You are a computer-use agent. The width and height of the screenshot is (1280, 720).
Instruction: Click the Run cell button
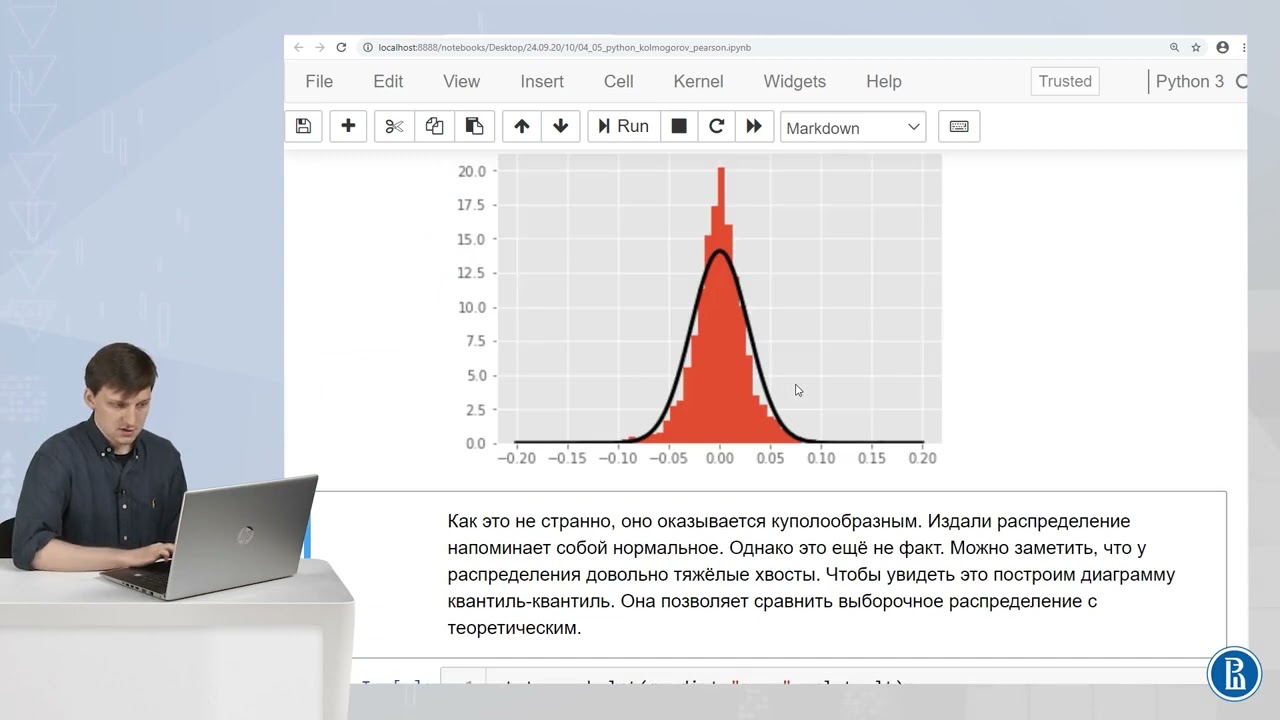624,126
